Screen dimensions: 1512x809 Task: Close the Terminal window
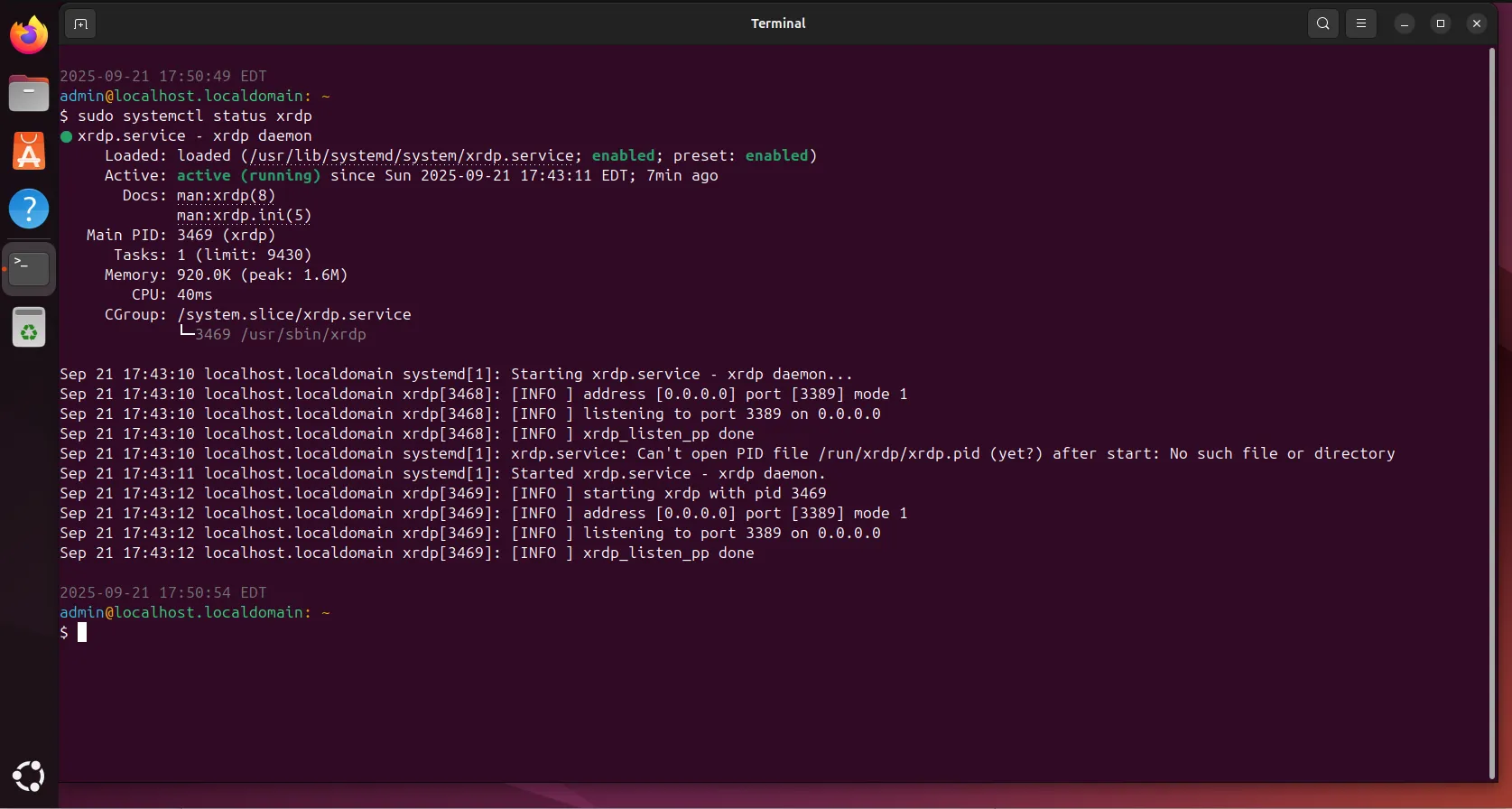(1477, 23)
